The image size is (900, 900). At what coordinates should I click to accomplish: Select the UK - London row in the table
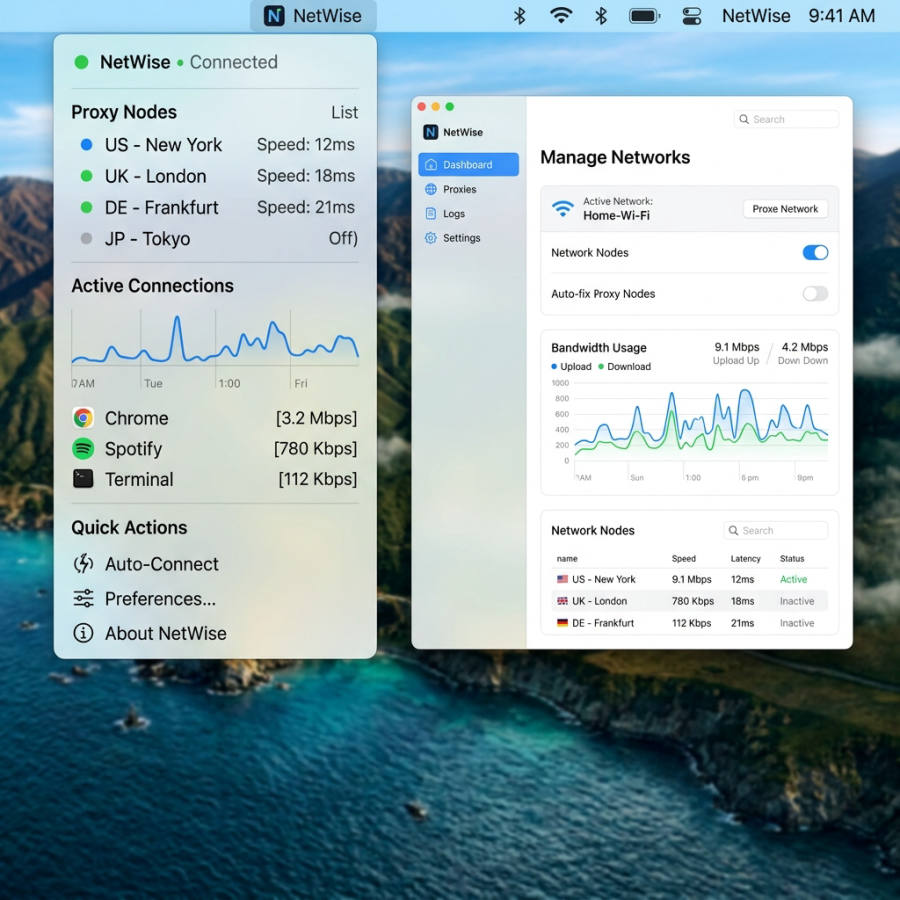tap(689, 601)
